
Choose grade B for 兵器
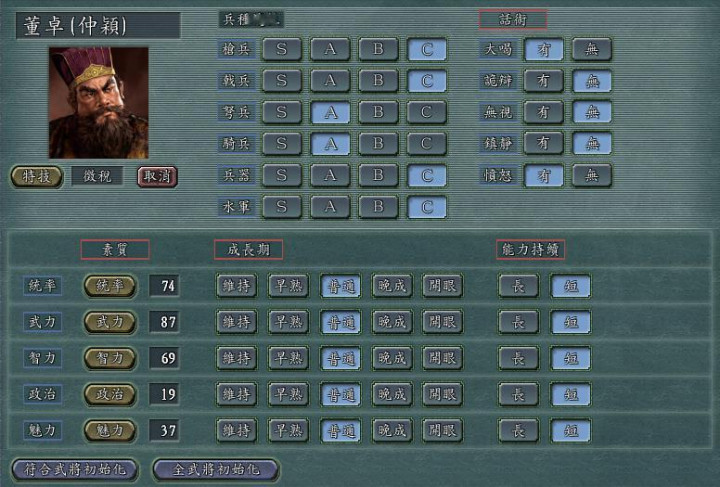(378, 175)
